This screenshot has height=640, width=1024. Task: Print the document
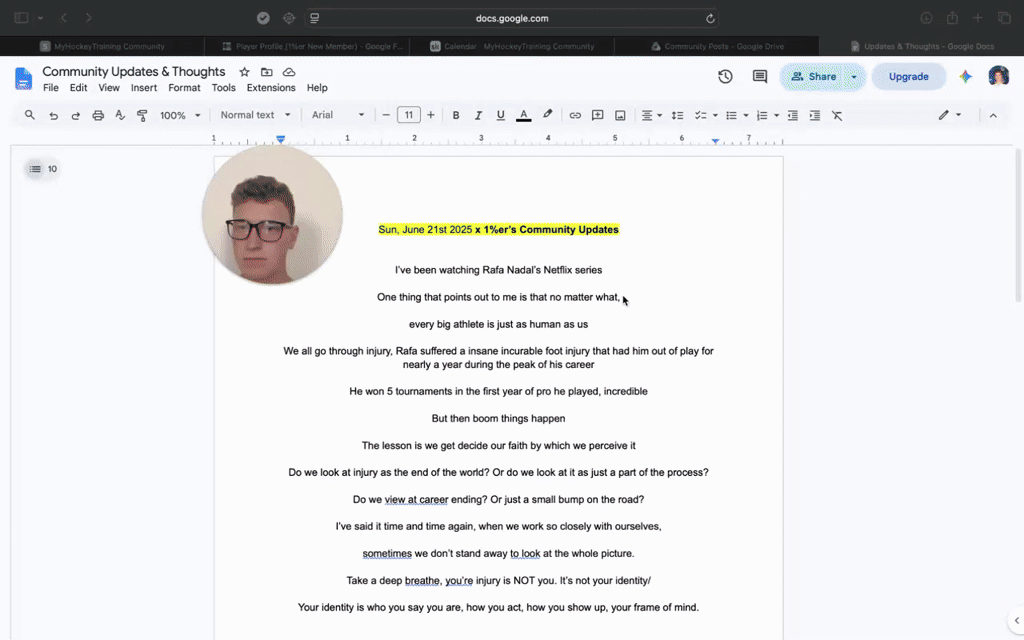tap(98, 116)
